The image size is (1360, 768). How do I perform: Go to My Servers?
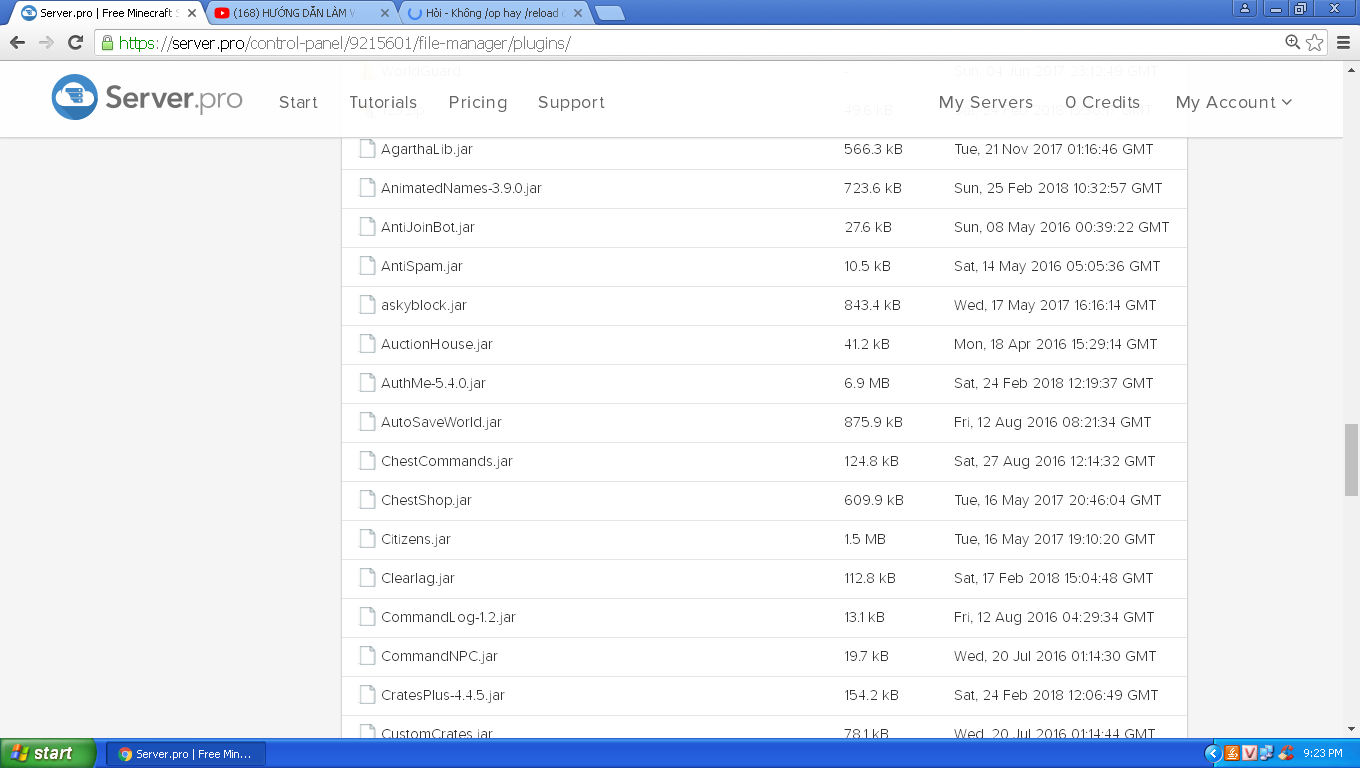pyautogui.click(x=986, y=102)
